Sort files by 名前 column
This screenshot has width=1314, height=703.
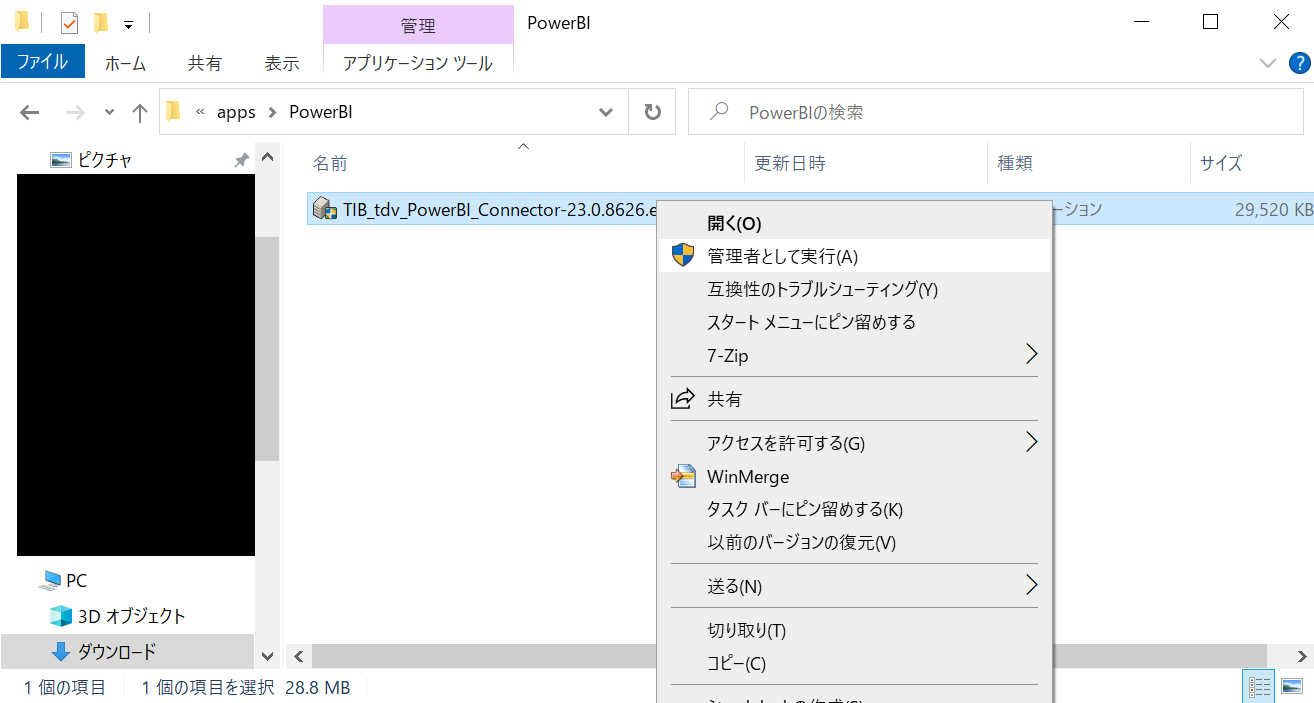click(x=330, y=163)
